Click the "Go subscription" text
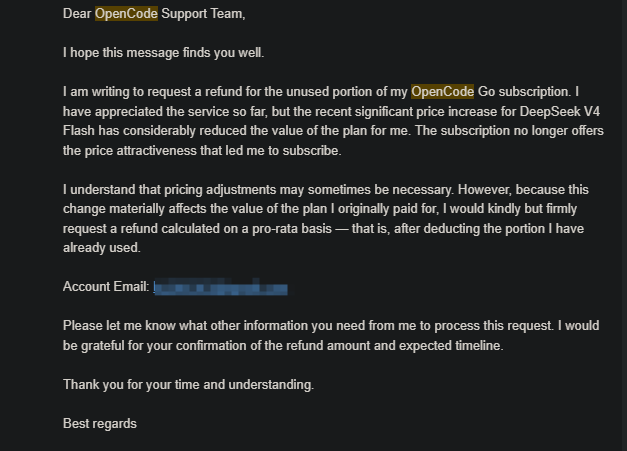This screenshot has height=451, width=627. (x=524, y=92)
